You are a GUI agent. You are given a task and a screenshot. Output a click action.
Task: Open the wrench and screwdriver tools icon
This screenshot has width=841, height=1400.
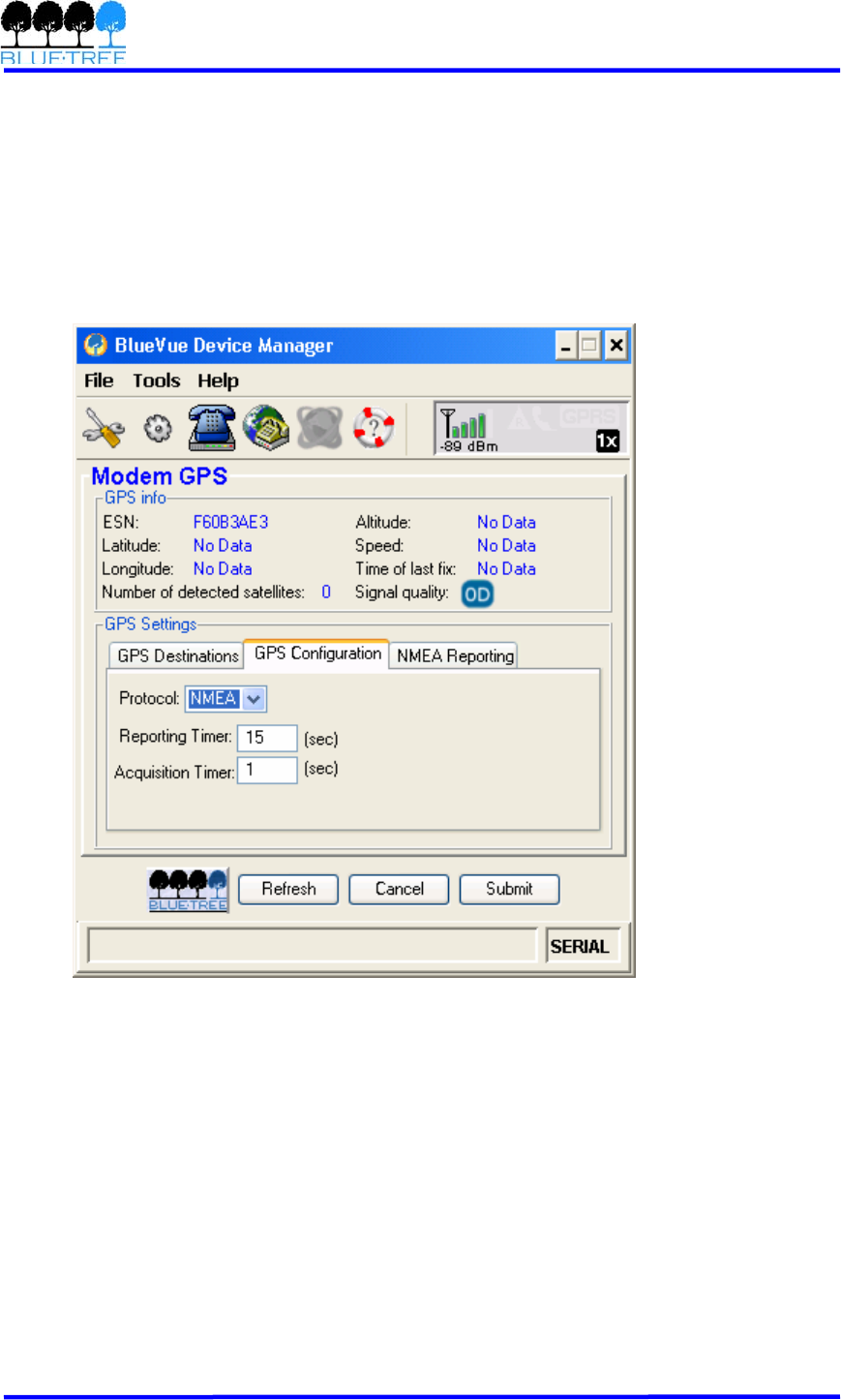[x=103, y=428]
